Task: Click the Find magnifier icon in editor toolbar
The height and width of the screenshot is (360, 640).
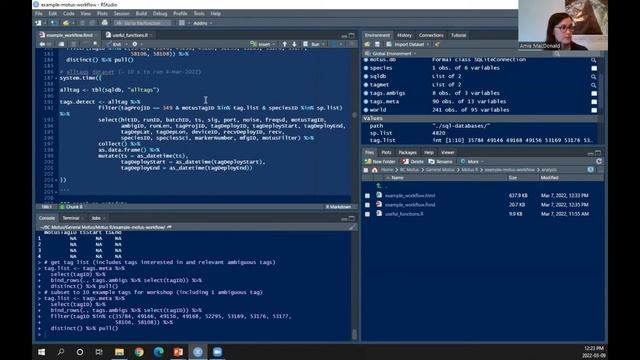Action: 95,44
